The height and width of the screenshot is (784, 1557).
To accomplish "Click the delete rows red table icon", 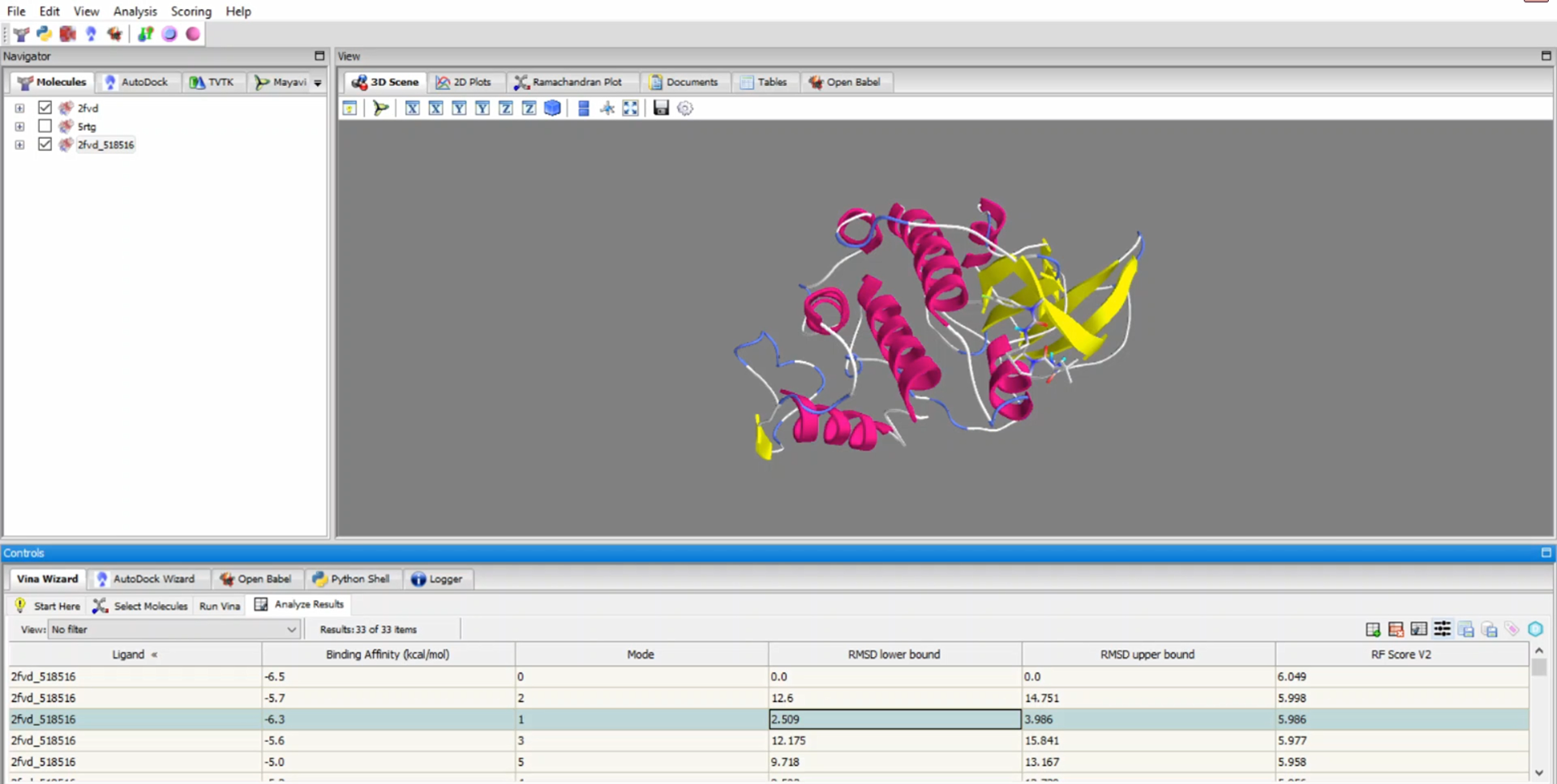I will [1396, 629].
